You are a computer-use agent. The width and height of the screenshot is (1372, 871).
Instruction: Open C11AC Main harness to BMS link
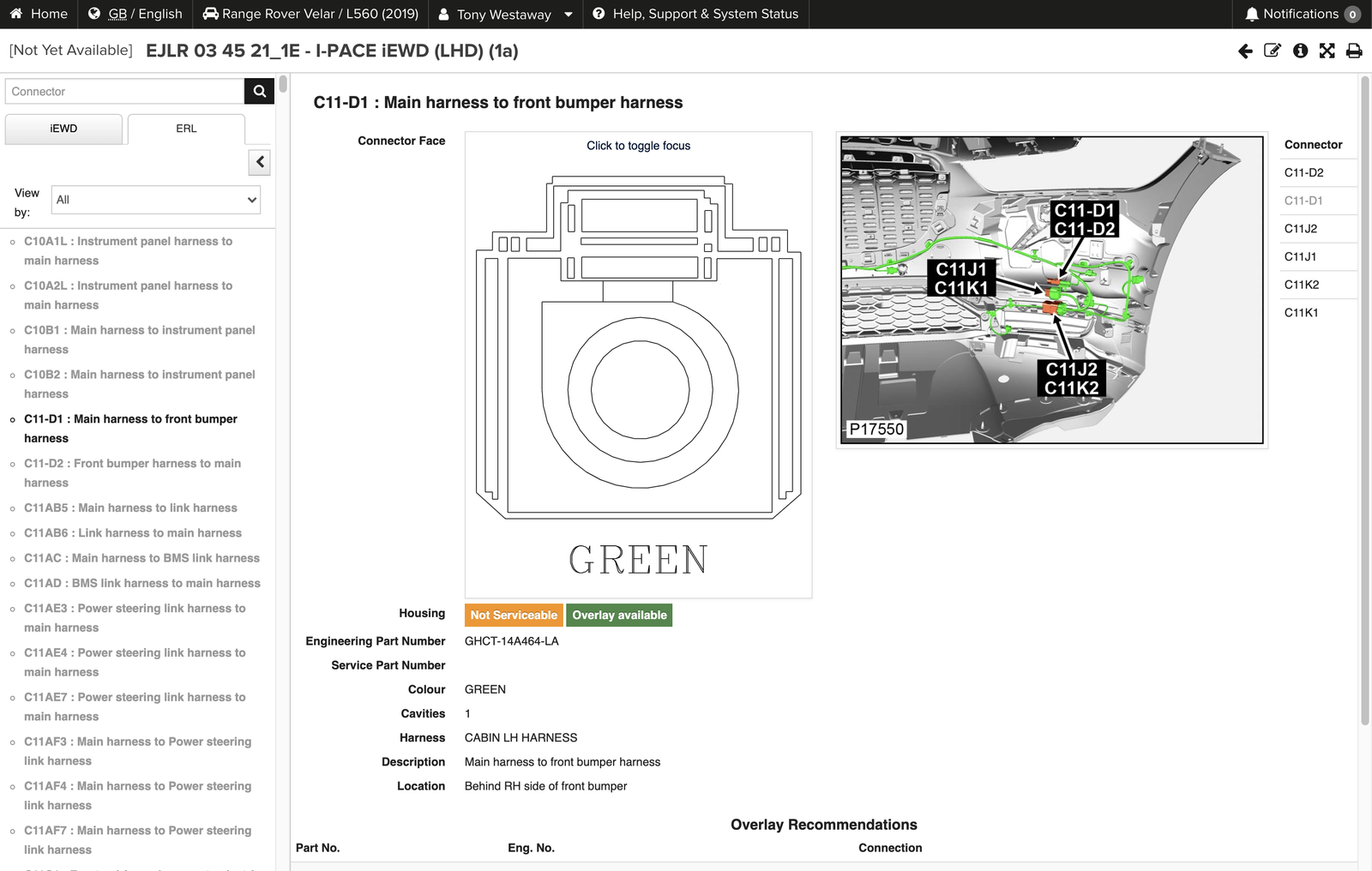point(141,558)
